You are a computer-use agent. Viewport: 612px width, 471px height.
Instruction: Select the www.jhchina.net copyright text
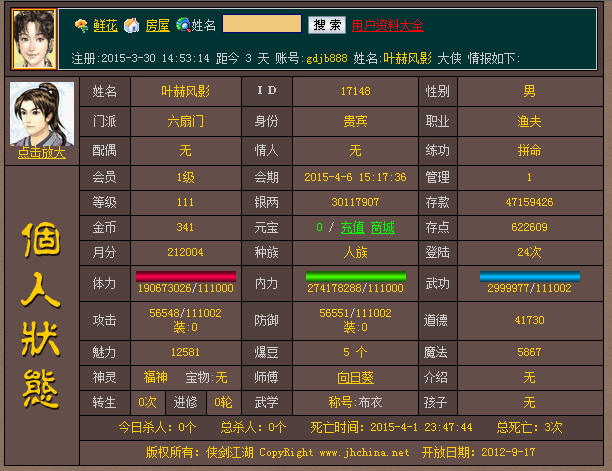[x=365, y=453]
